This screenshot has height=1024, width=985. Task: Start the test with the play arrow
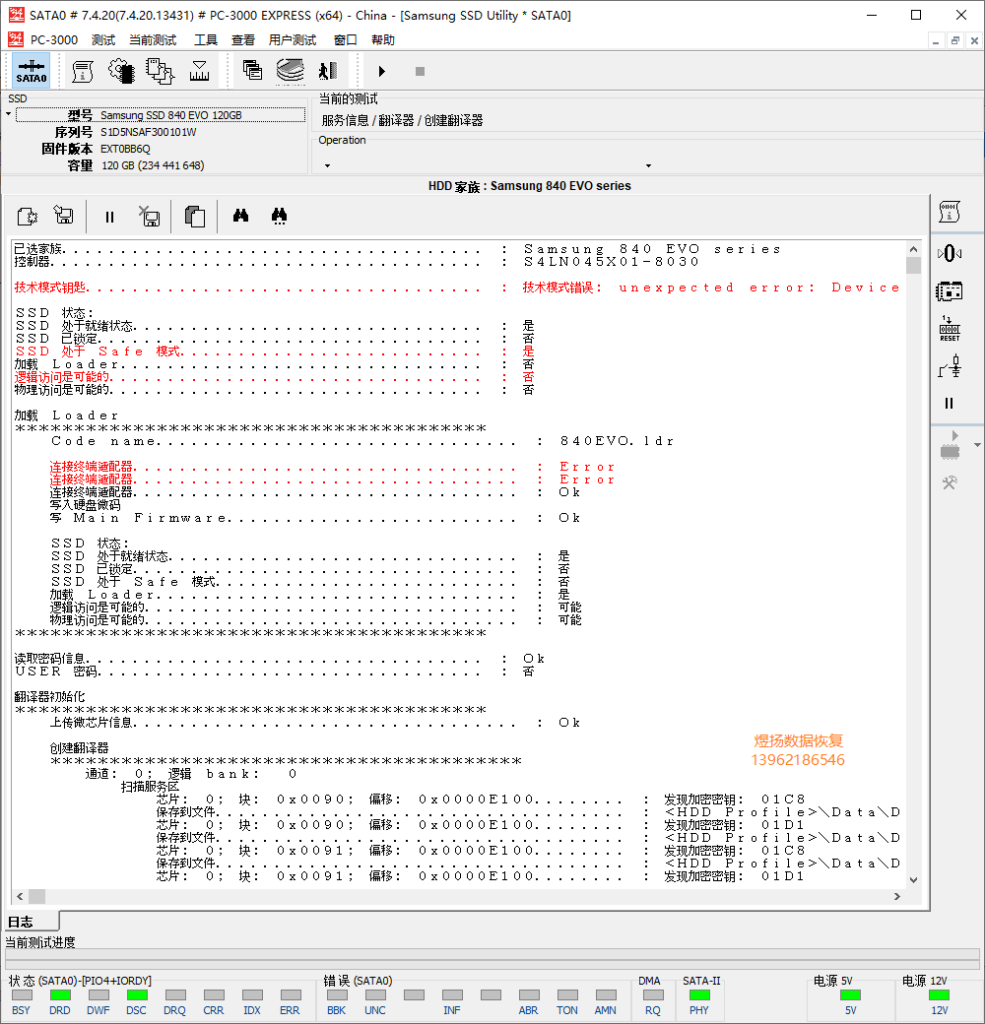[382, 71]
